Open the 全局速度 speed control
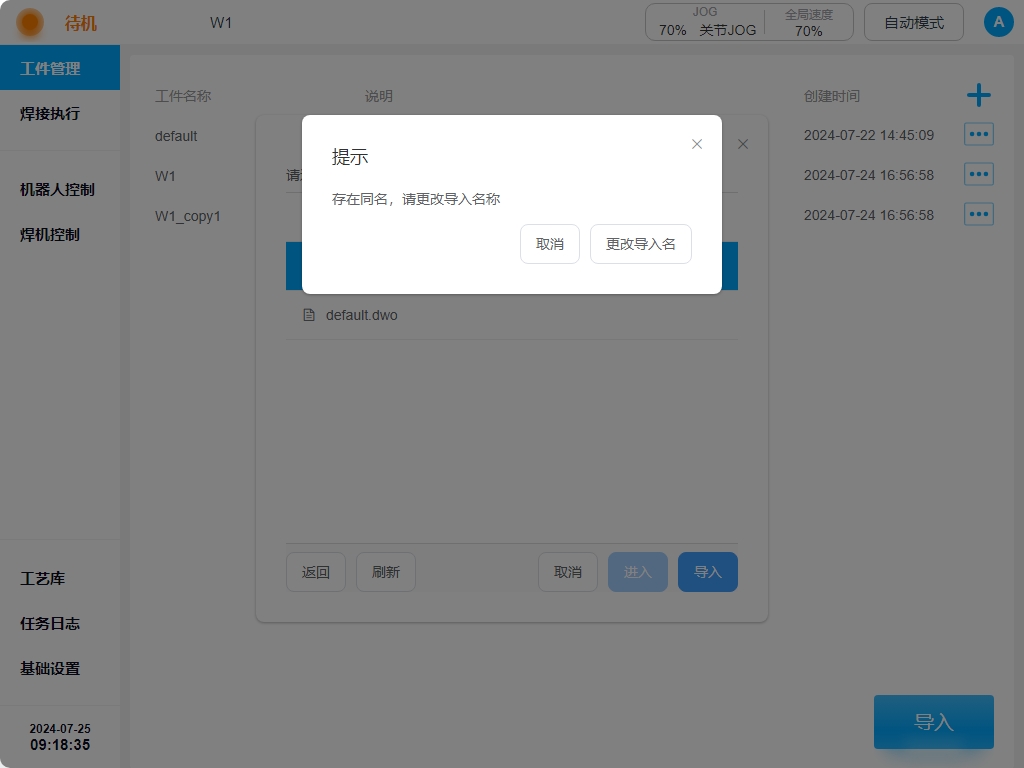 [808, 22]
